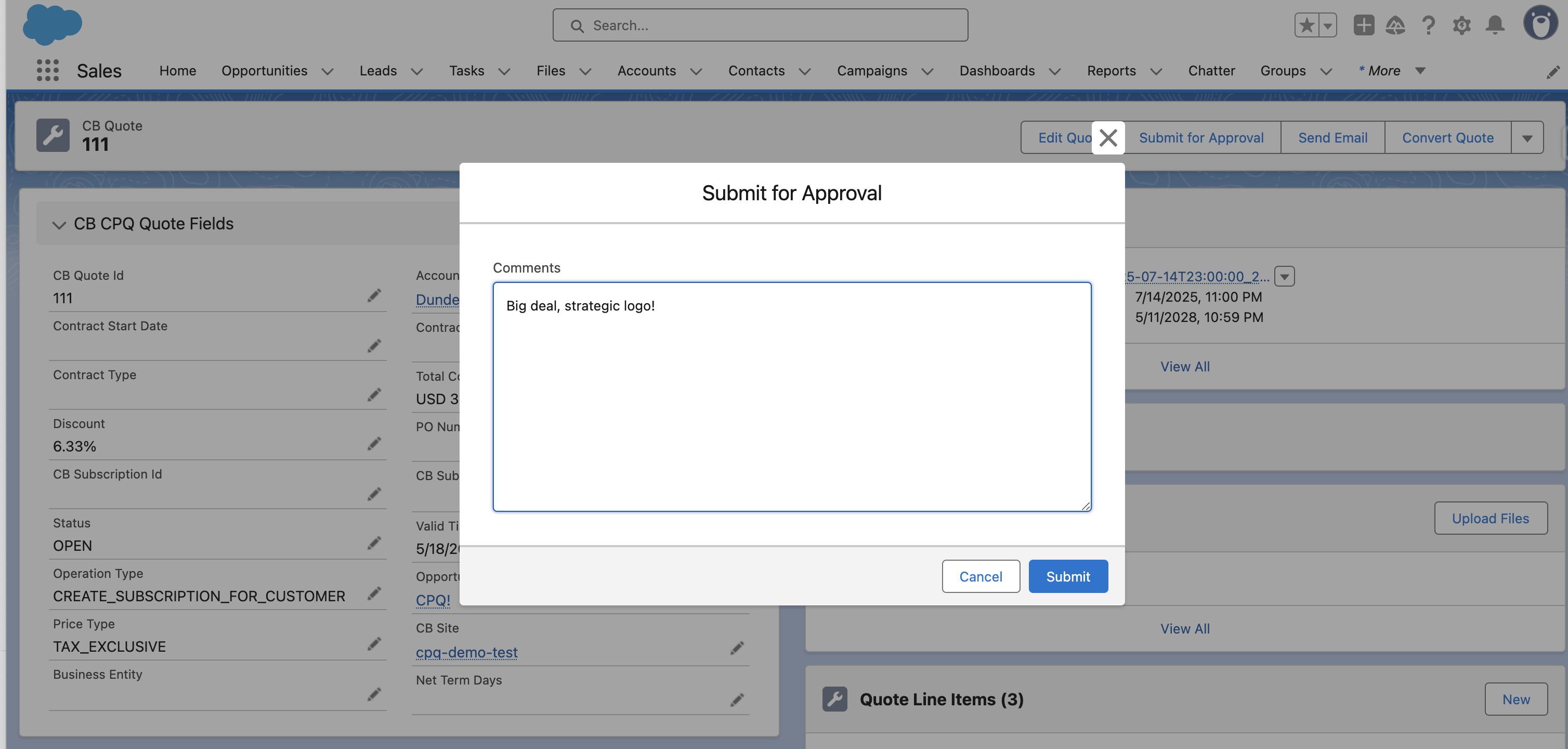
Task: Edit the Discount field pencil icon
Action: pos(374,444)
